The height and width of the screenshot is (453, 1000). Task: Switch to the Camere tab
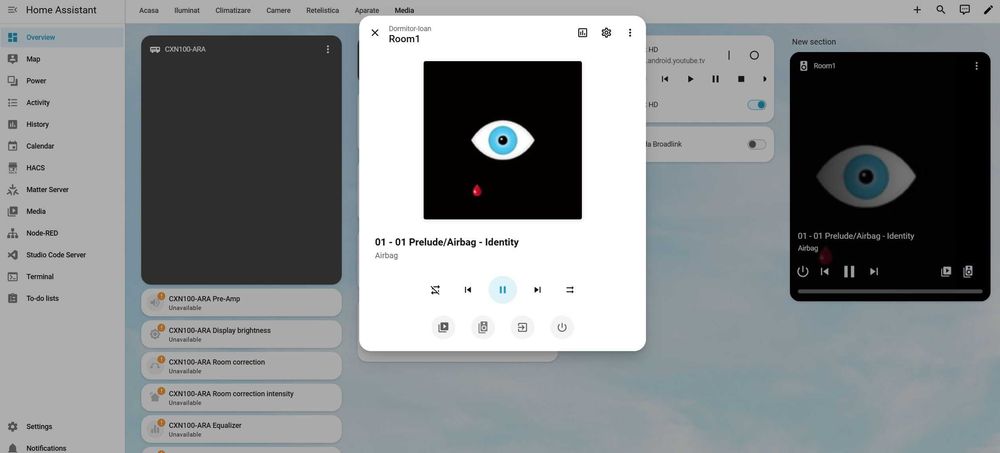278,11
